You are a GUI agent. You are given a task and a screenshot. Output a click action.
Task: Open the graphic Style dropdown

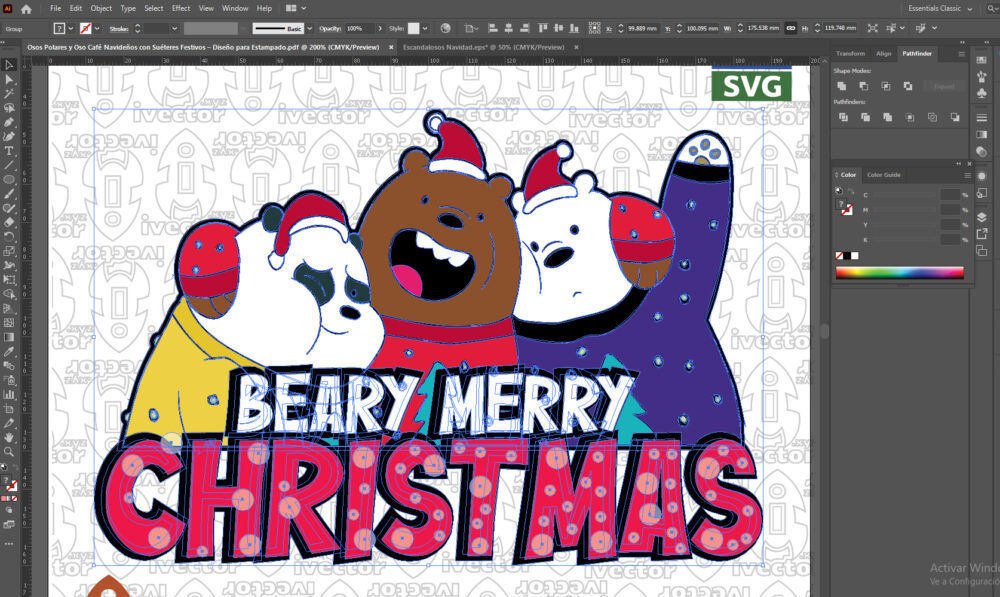(425, 29)
